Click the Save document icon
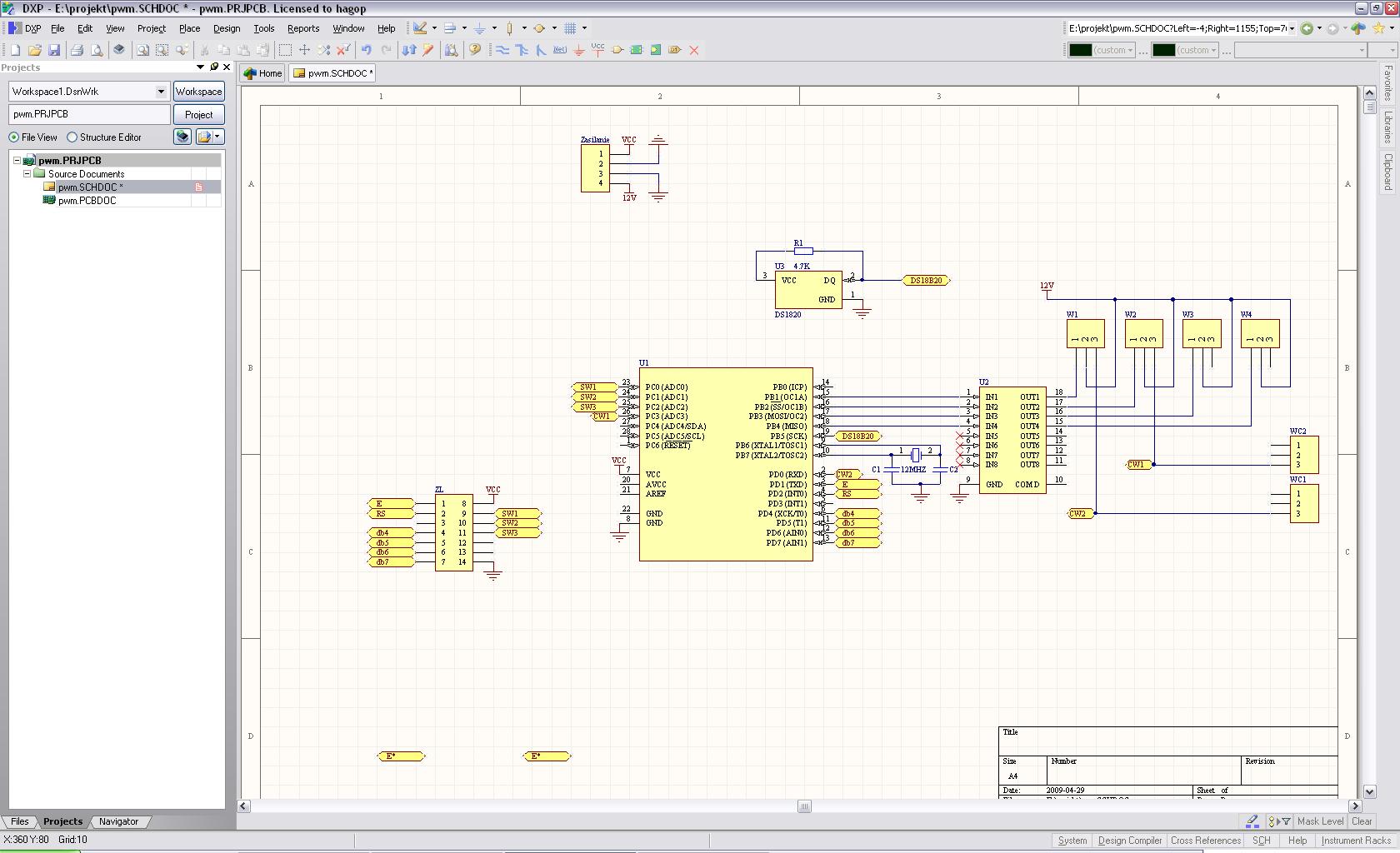 [x=54, y=50]
